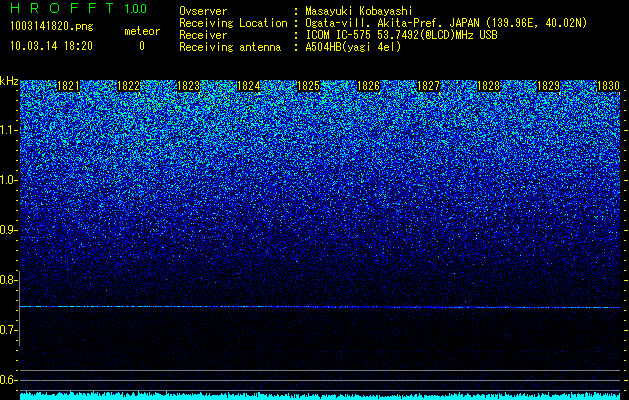Viewport: 629px width, 400px height.
Task: Click the 1829 time marker
Action: pyautogui.click(x=548, y=86)
